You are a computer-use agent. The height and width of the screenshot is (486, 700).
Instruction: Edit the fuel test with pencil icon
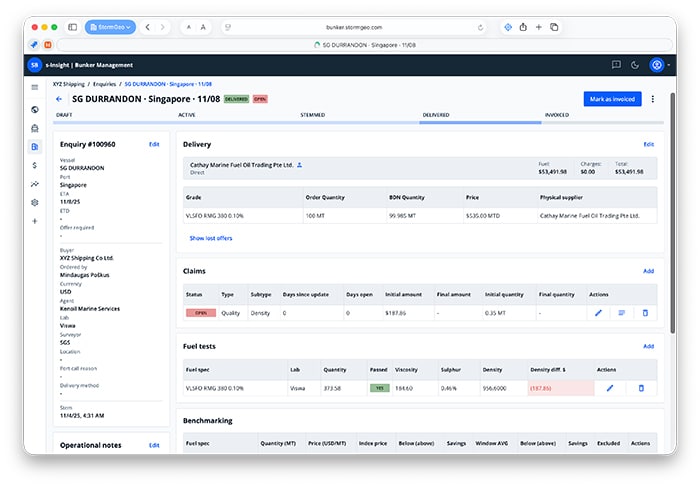610,388
